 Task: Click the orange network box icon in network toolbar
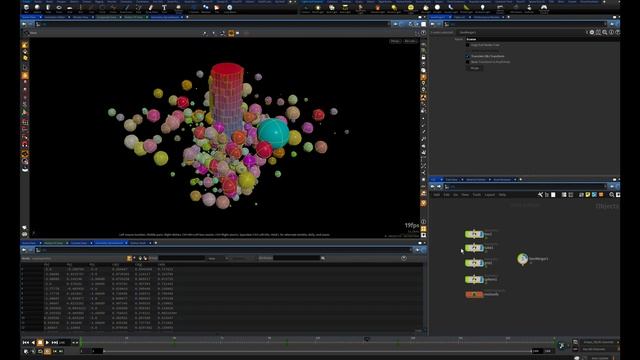tap(601, 195)
